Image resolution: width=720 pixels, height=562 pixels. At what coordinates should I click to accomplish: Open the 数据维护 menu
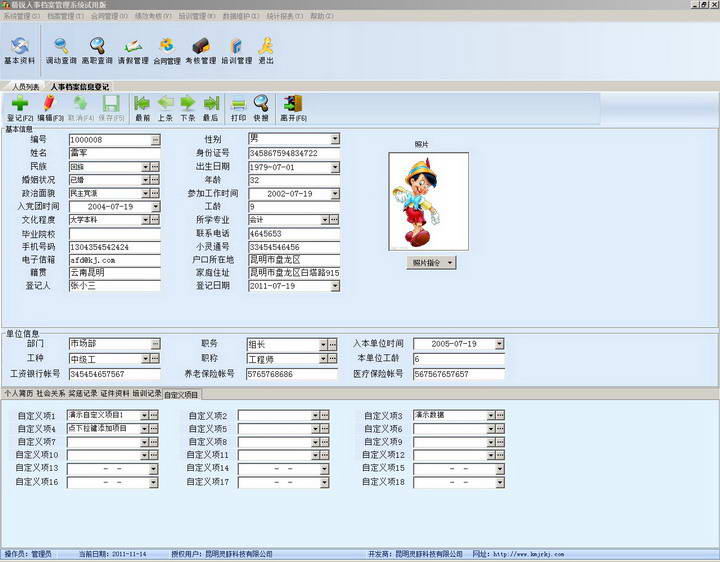click(241, 16)
